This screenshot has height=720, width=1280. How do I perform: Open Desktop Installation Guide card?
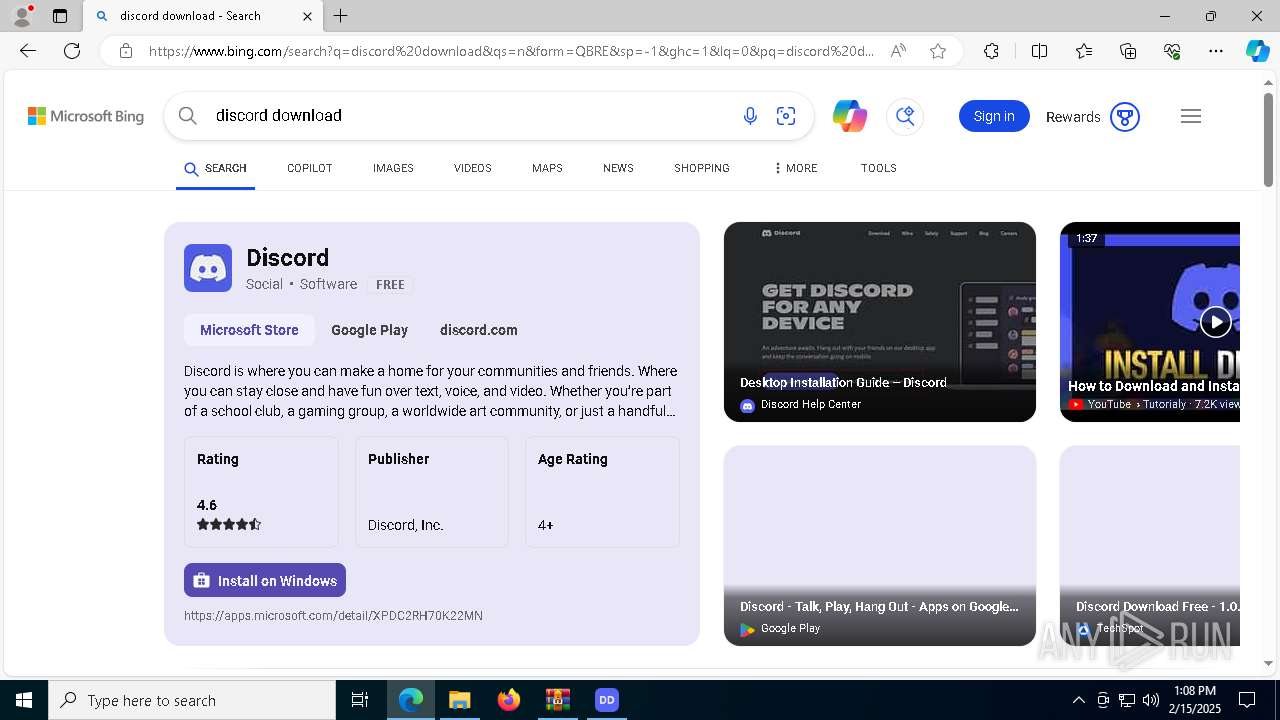point(880,322)
